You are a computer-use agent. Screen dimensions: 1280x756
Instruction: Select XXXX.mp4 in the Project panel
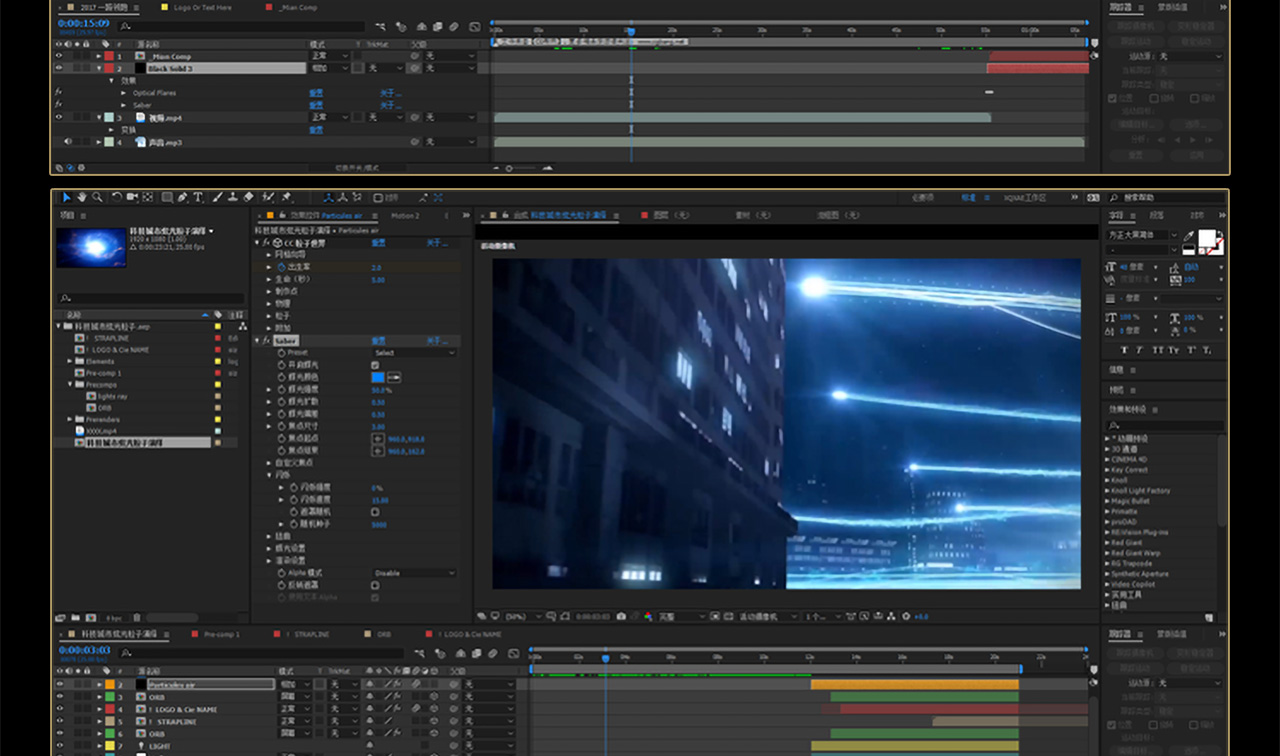point(102,430)
